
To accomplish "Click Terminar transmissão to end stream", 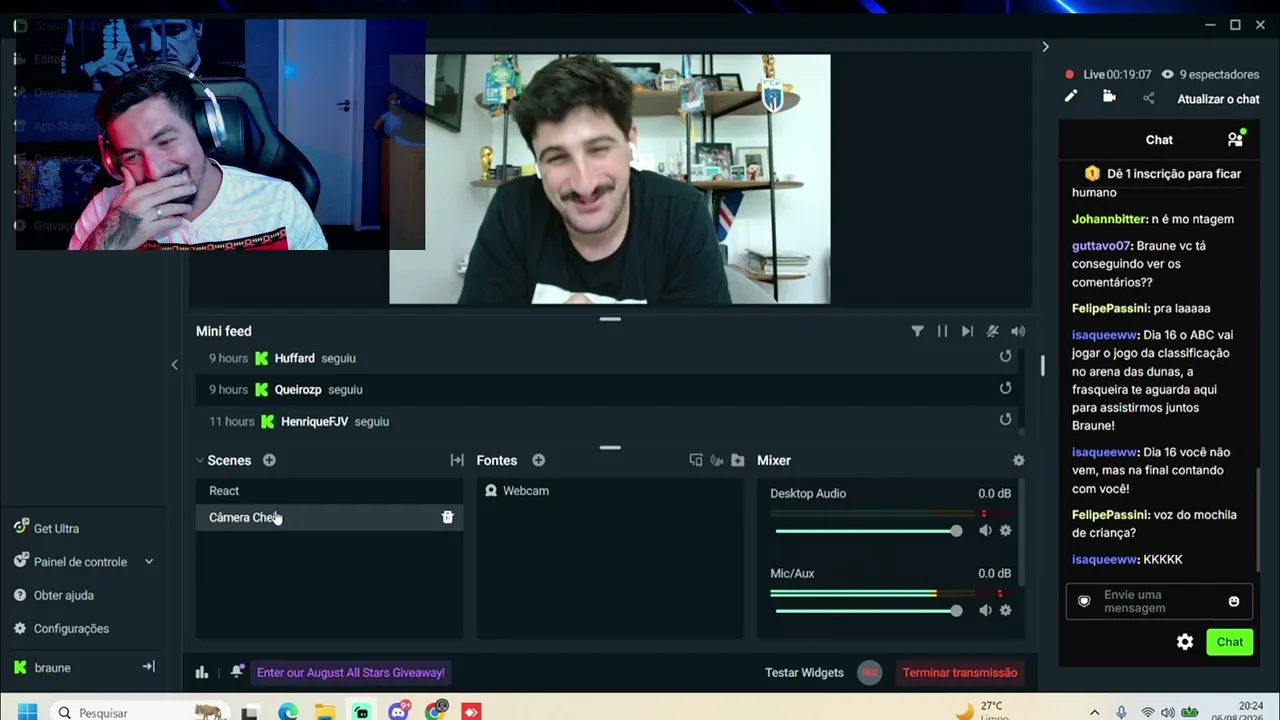I will tap(960, 672).
